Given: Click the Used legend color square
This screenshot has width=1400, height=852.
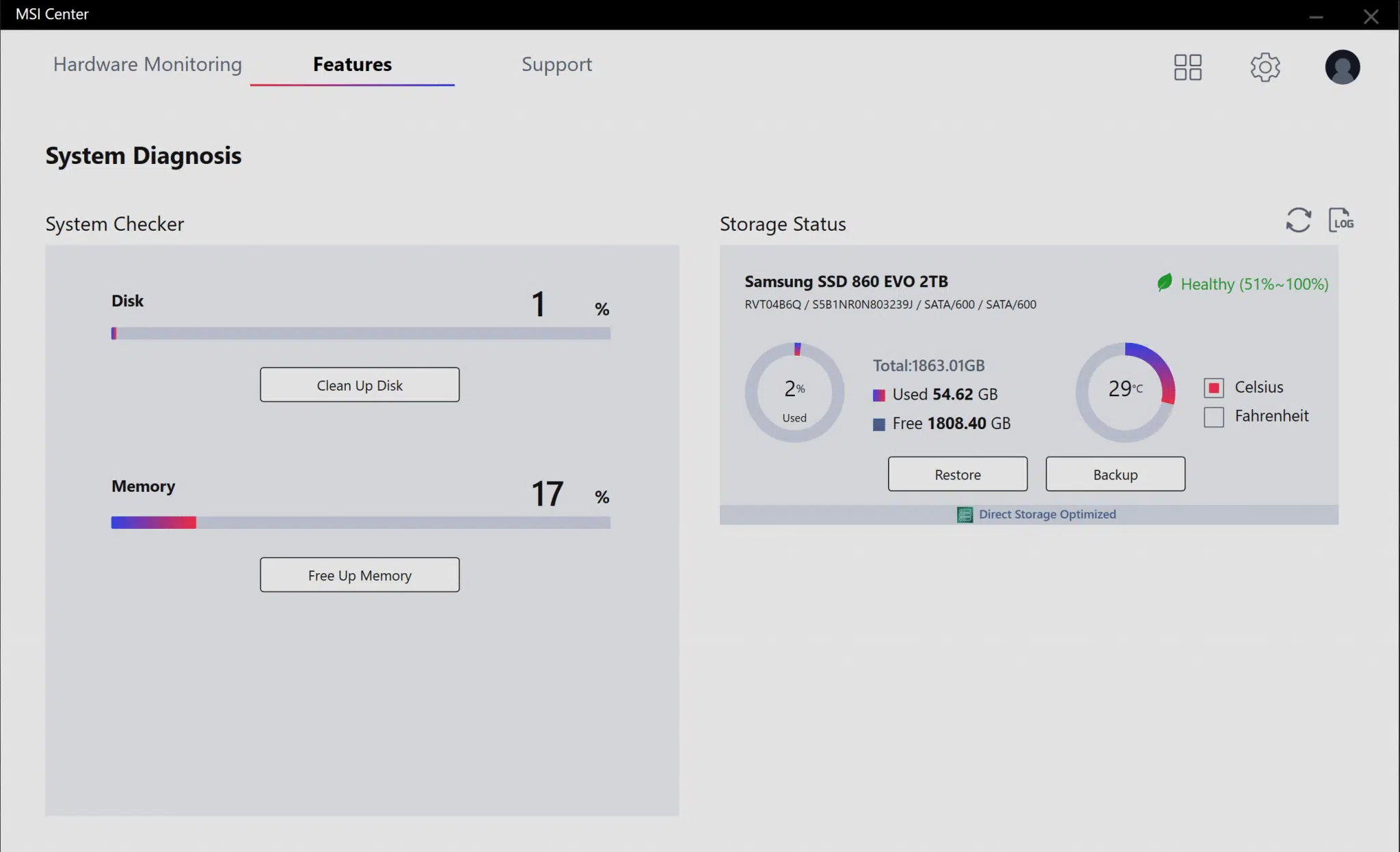Looking at the screenshot, I should coord(879,395).
